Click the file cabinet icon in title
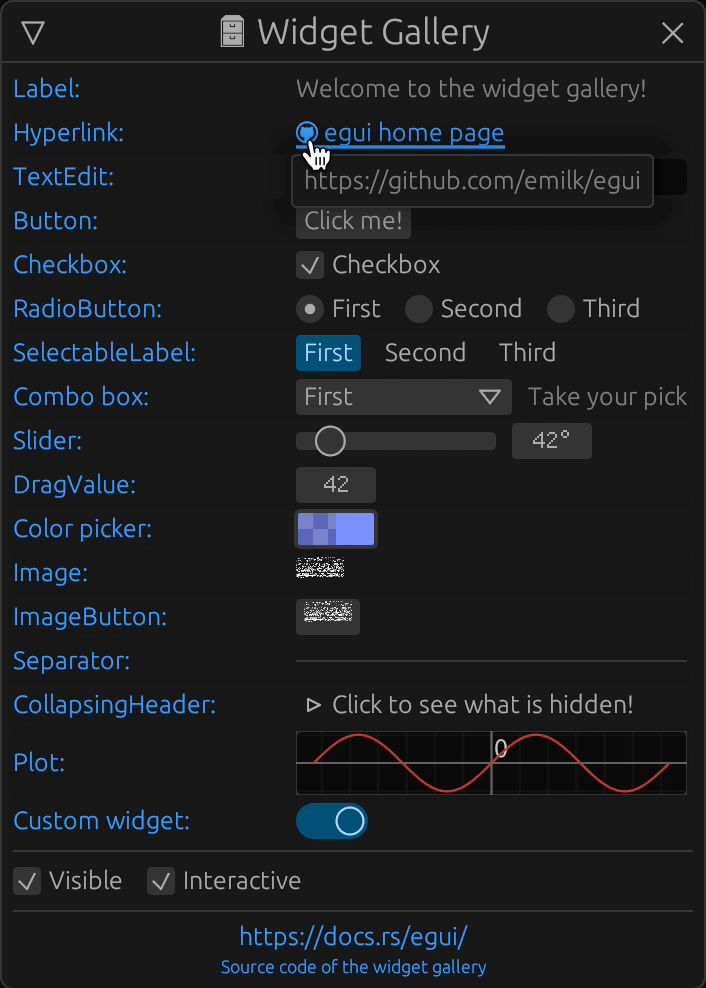 (232, 33)
